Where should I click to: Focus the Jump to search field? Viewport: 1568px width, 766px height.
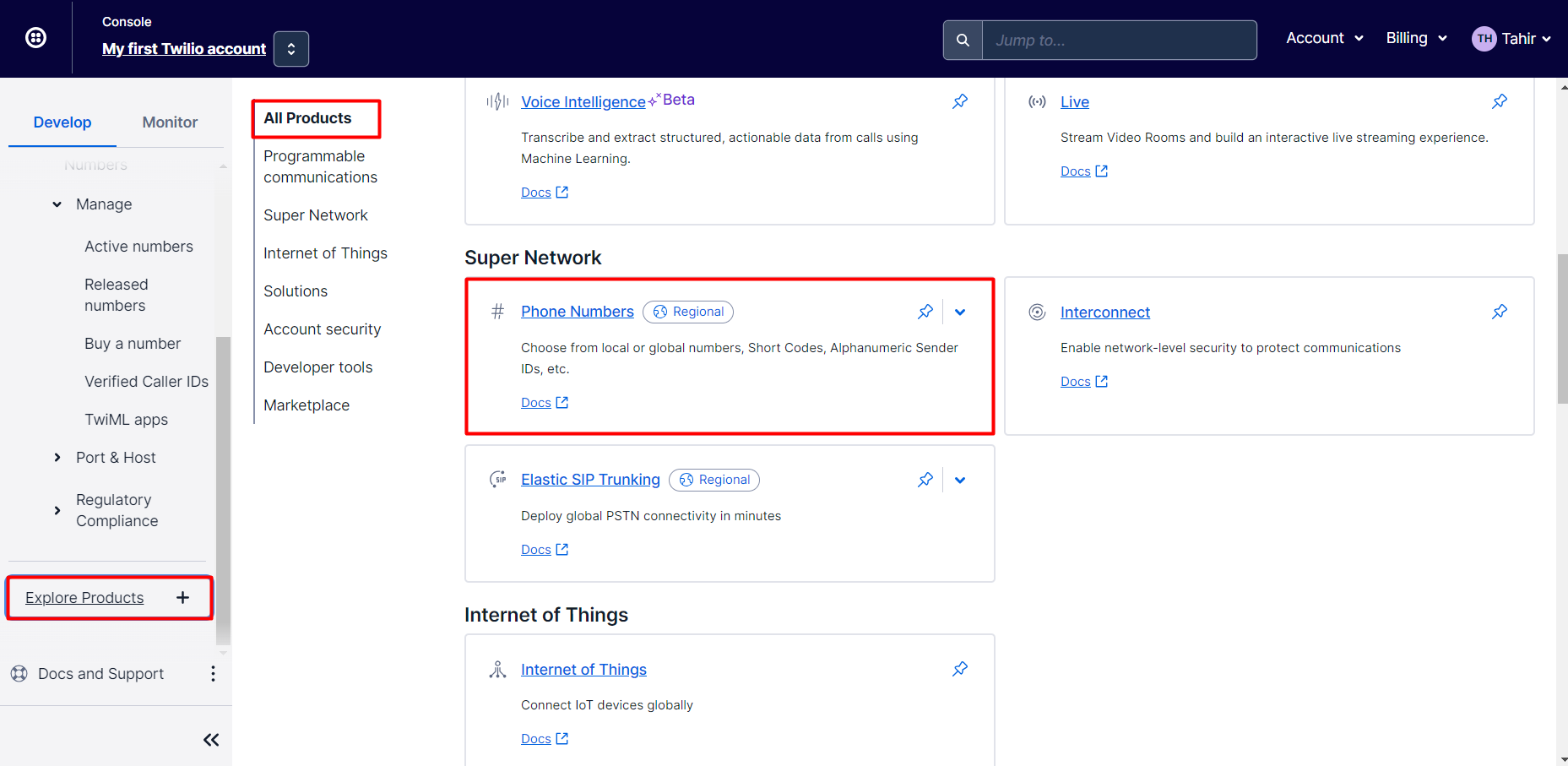tap(1119, 41)
